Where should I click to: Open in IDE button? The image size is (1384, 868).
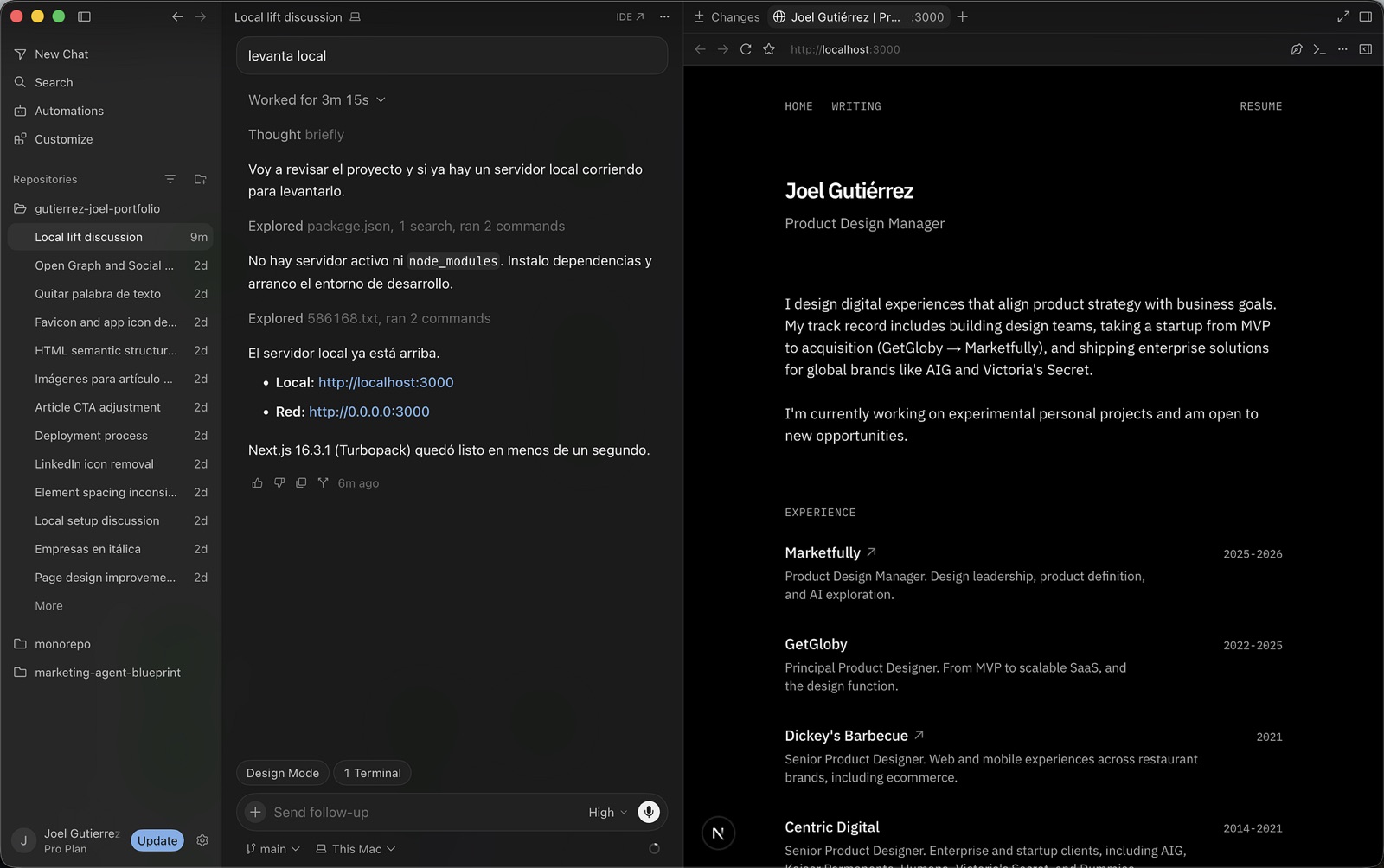point(630,16)
